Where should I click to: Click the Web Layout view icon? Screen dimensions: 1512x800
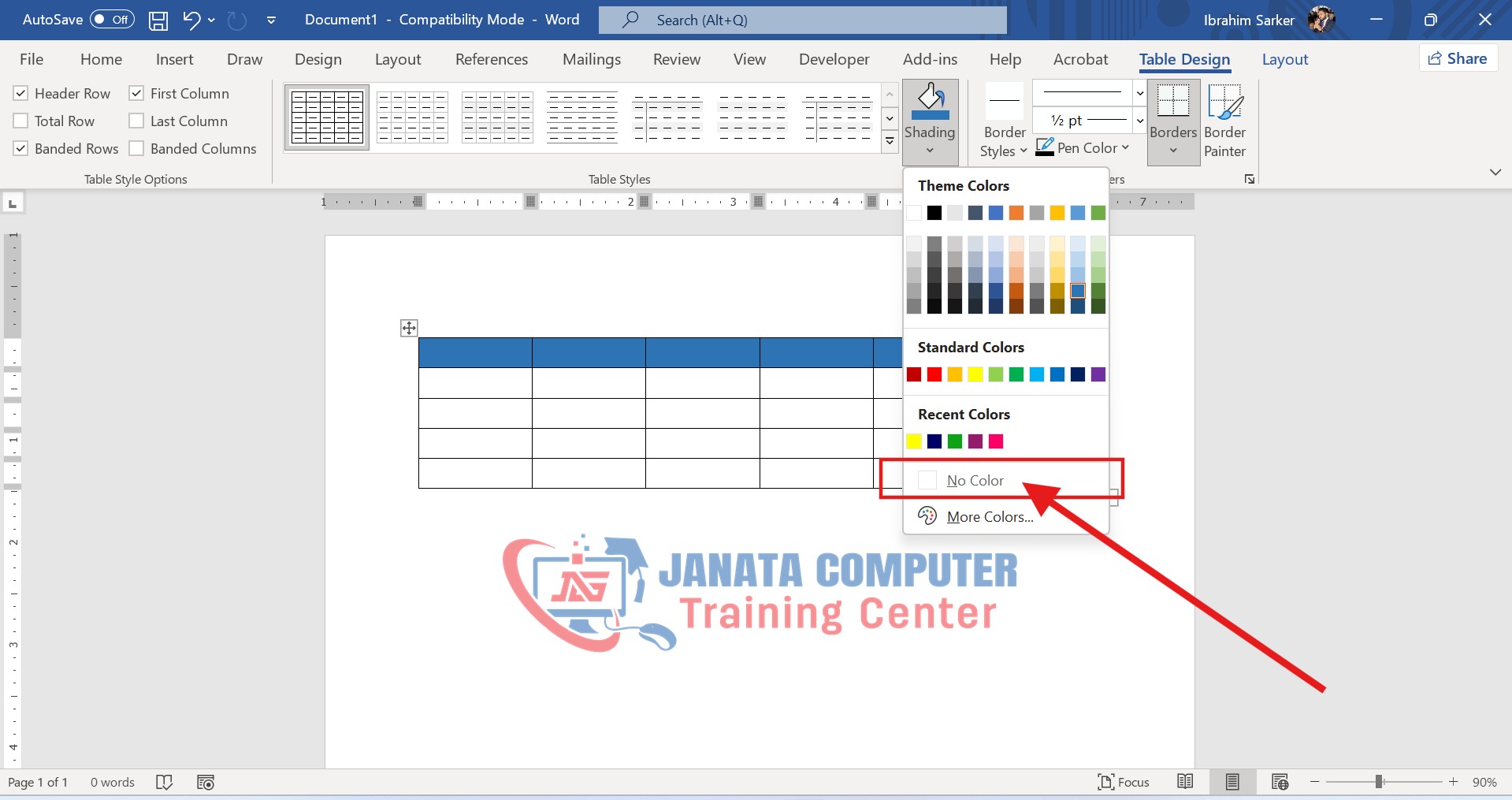[x=1280, y=782]
